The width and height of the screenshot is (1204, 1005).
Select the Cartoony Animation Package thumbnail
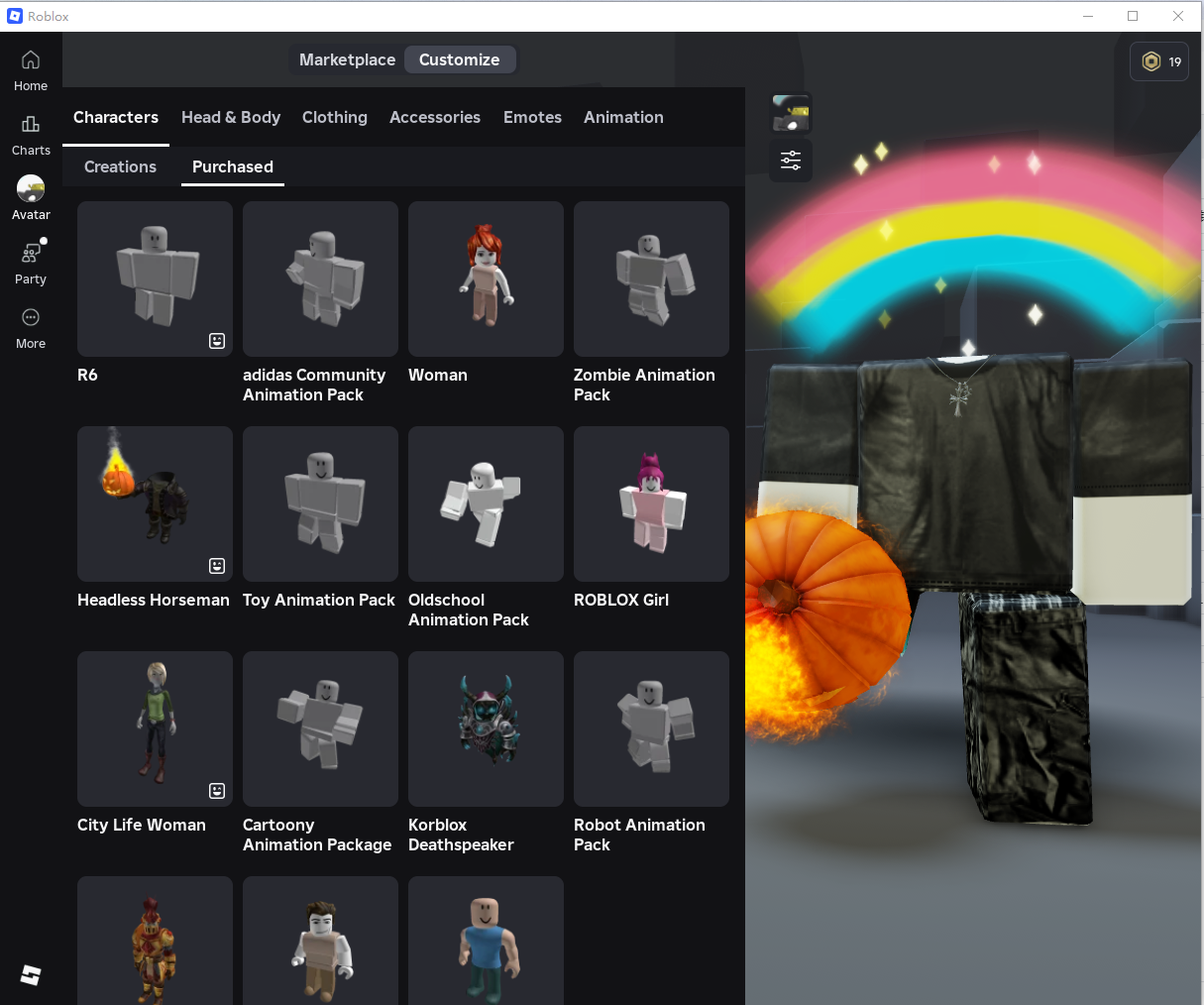click(x=320, y=728)
